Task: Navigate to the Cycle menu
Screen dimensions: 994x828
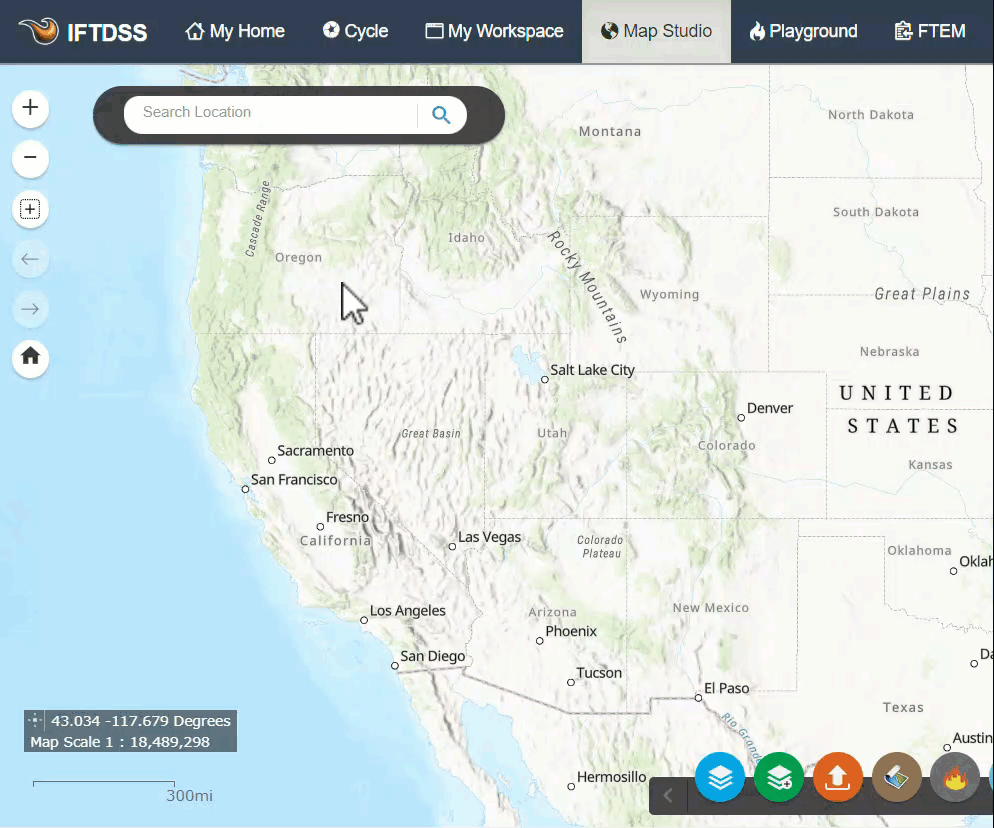Action: [x=355, y=31]
